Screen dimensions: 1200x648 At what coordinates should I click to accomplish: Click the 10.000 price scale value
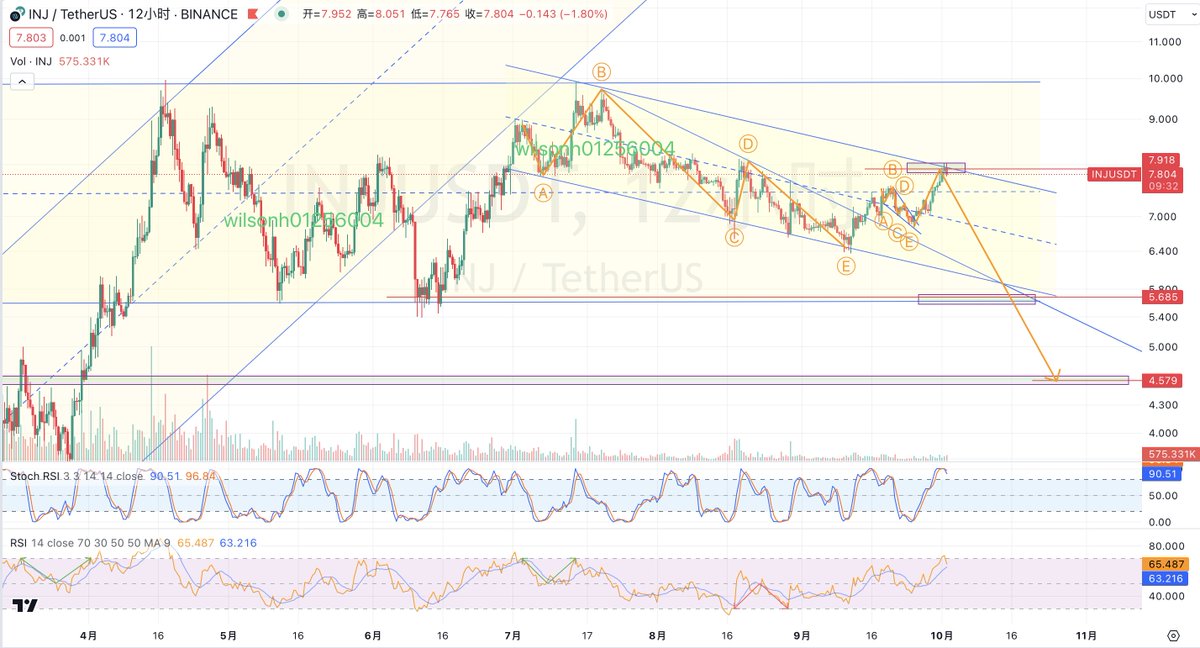1166,78
